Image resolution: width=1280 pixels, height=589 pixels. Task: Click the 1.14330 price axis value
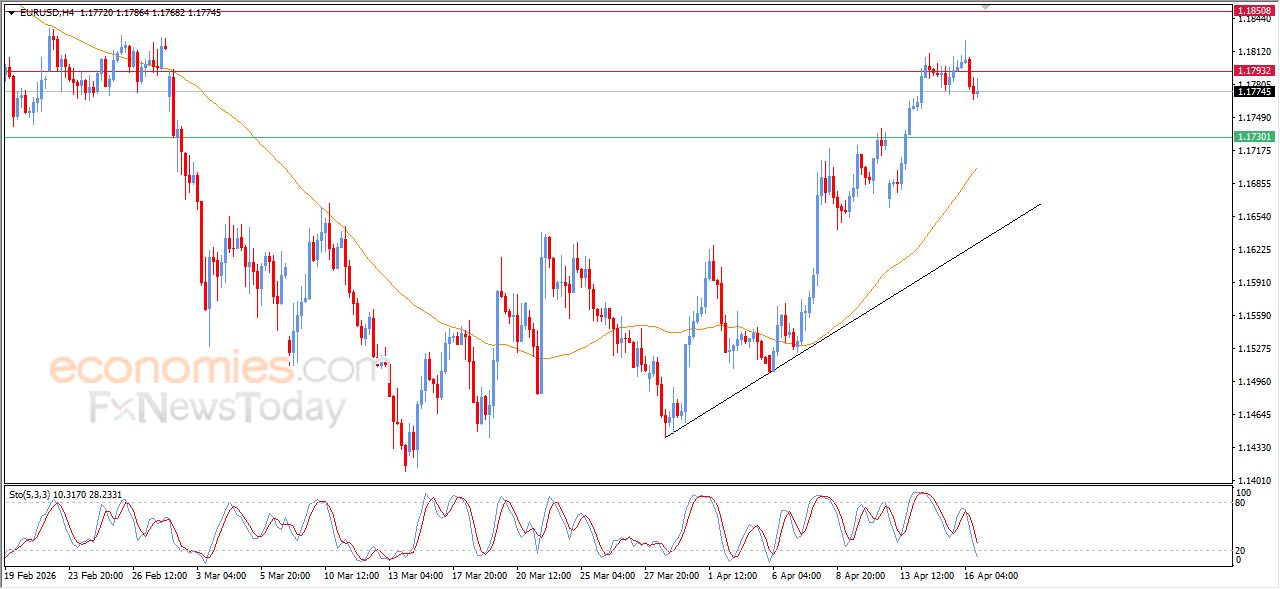(1253, 448)
